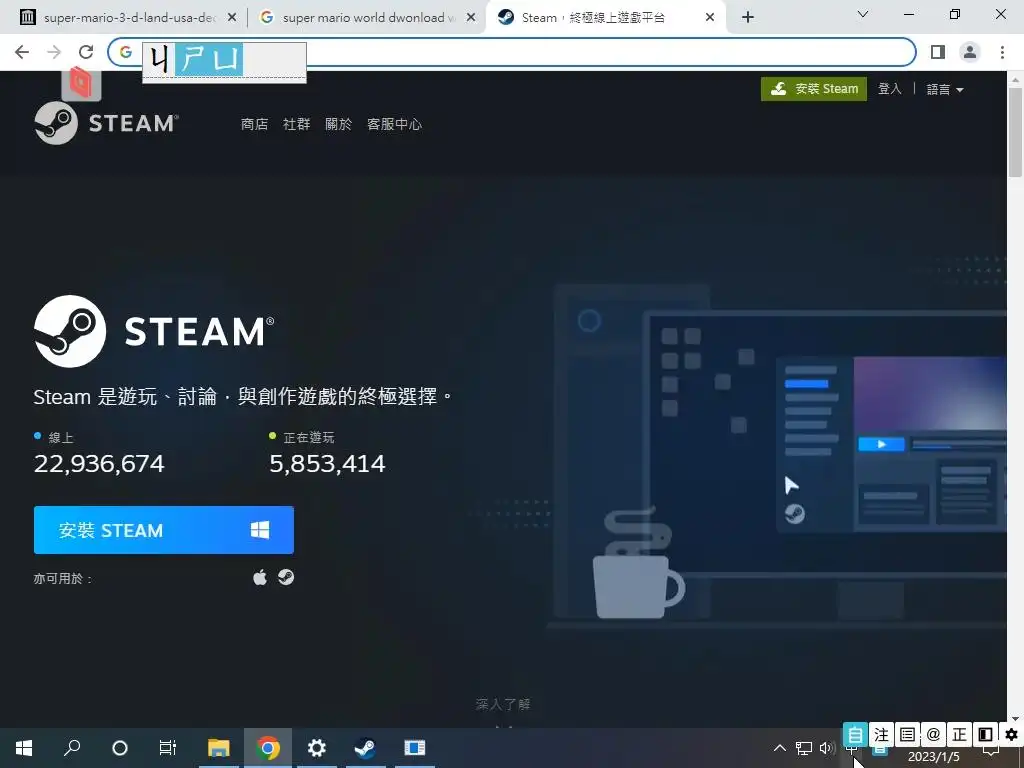Open the 社群 community menu
Screen dimensions: 1024x768
point(296,124)
